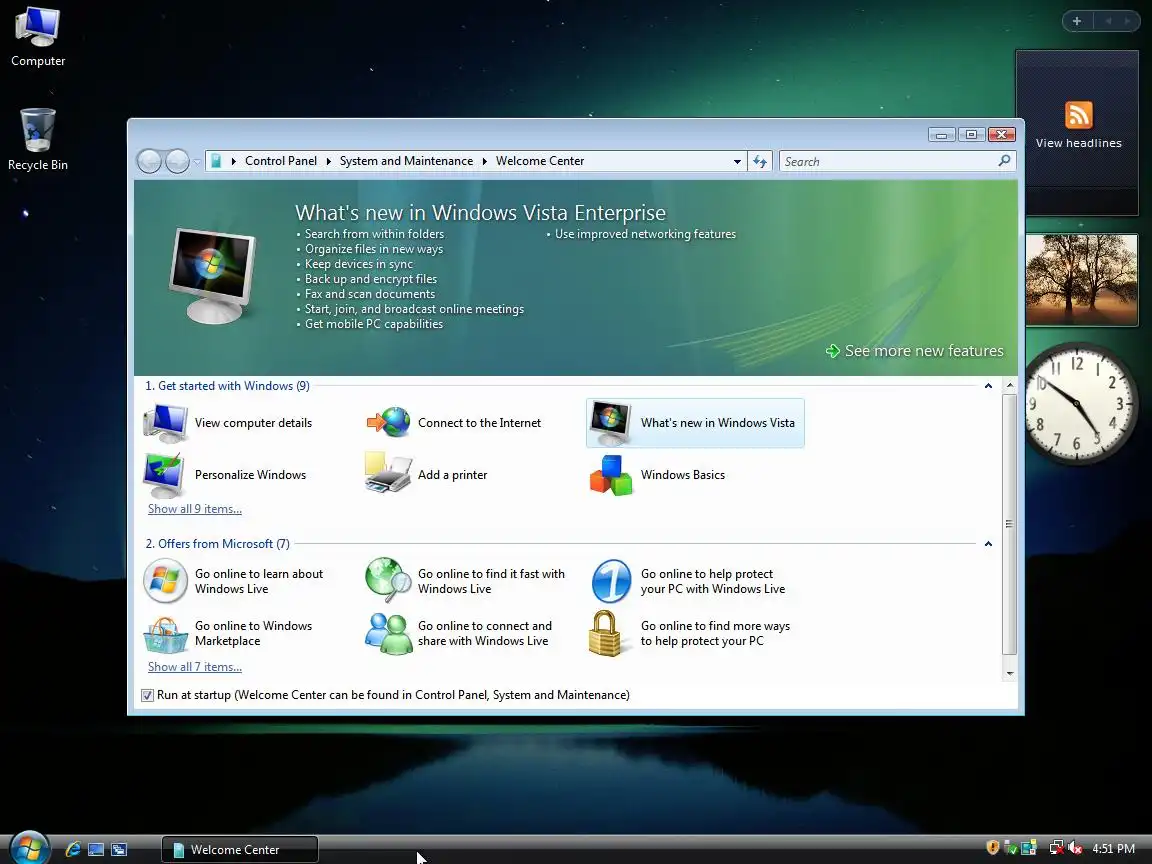Maximize the Welcome Center window
Screen dimensions: 1152x864
971,134
